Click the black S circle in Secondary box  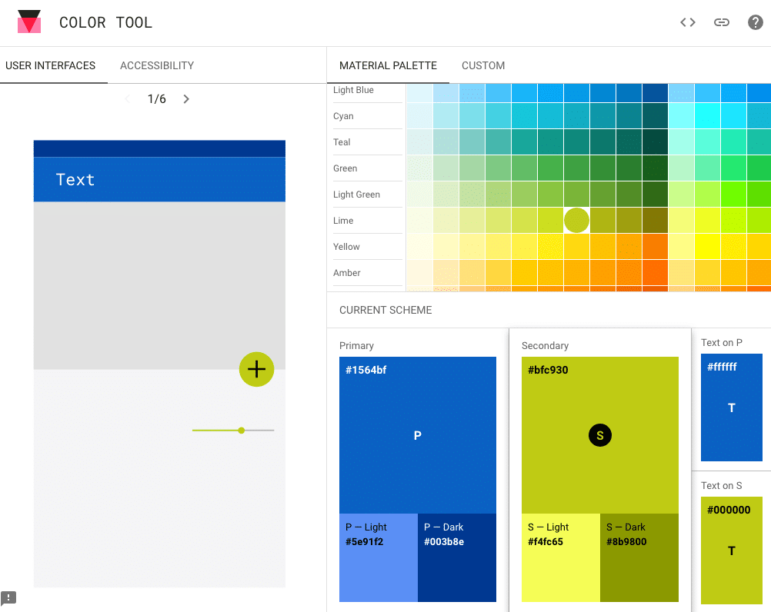pyautogui.click(x=600, y=435)
